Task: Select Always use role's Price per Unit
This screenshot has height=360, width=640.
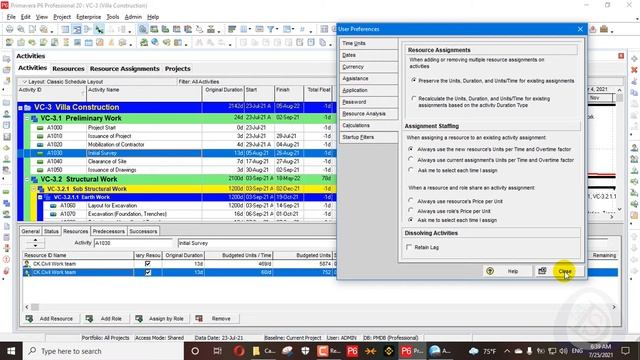Action: click(411, 210)
